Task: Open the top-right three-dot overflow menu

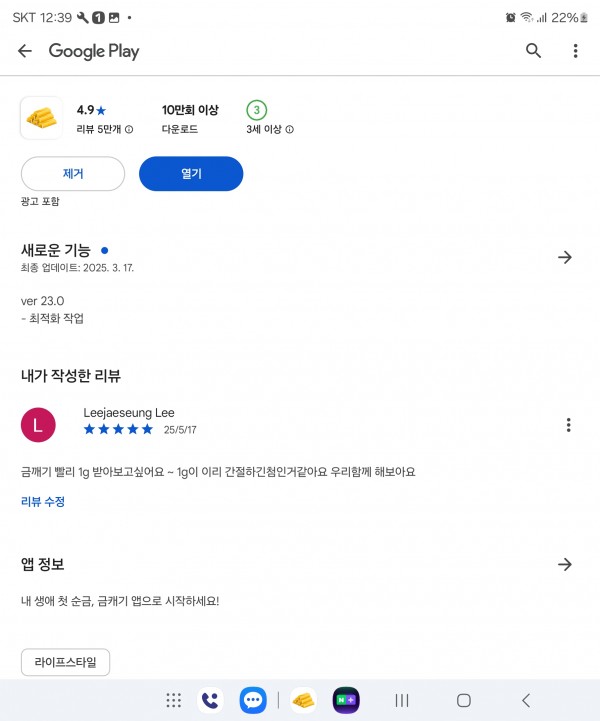Action: coord(575,51)
